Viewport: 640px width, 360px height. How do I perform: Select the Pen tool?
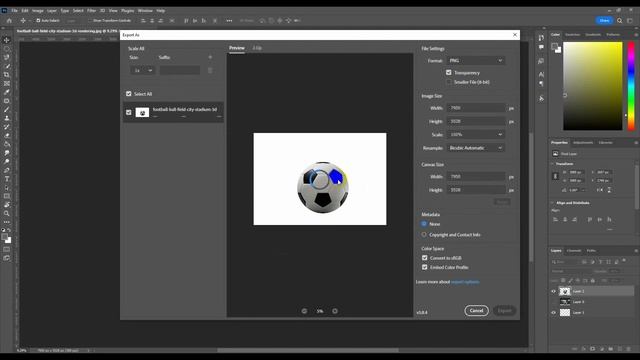coord(7,170)
